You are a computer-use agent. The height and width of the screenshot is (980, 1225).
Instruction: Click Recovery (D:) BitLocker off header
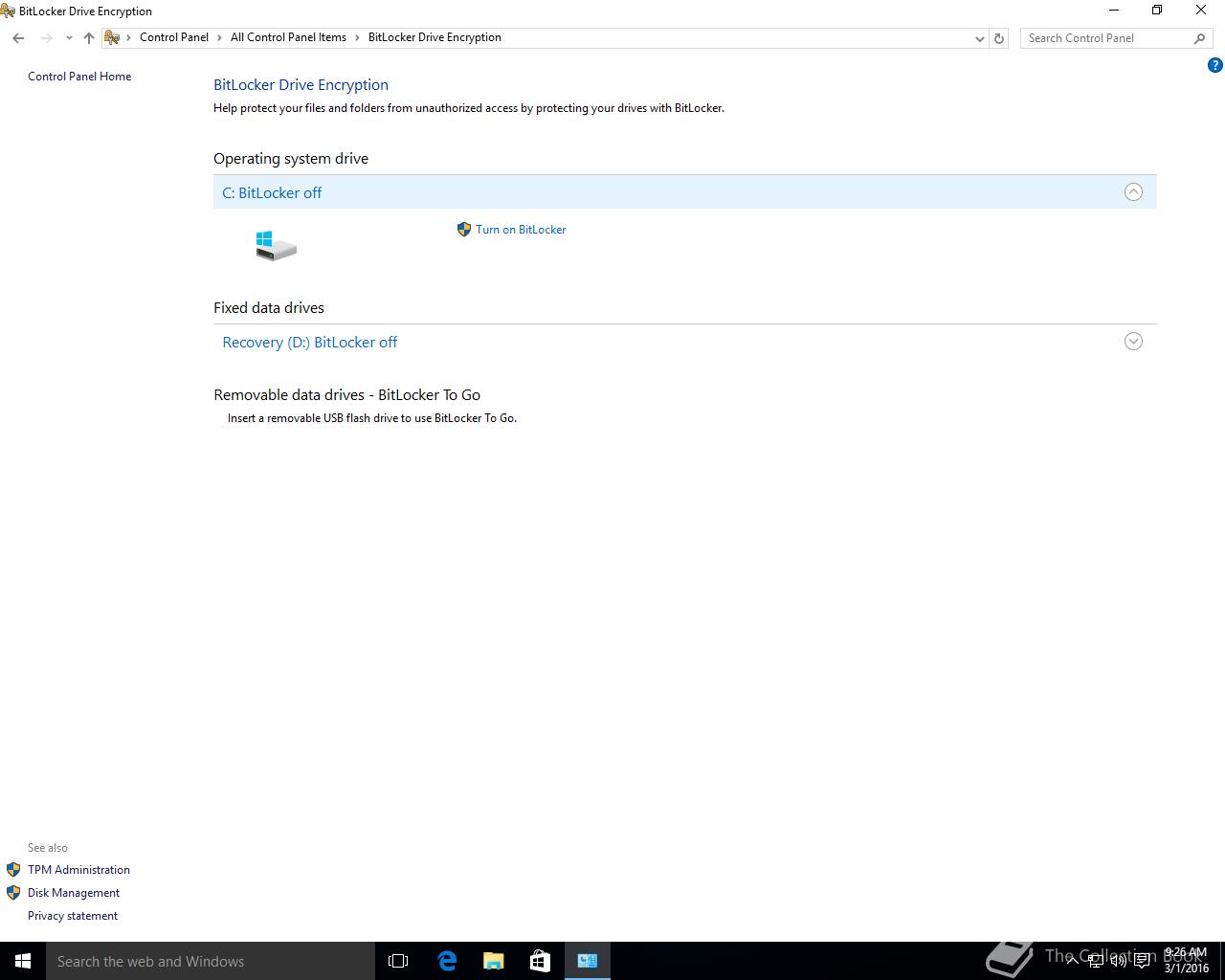(685, 342)
